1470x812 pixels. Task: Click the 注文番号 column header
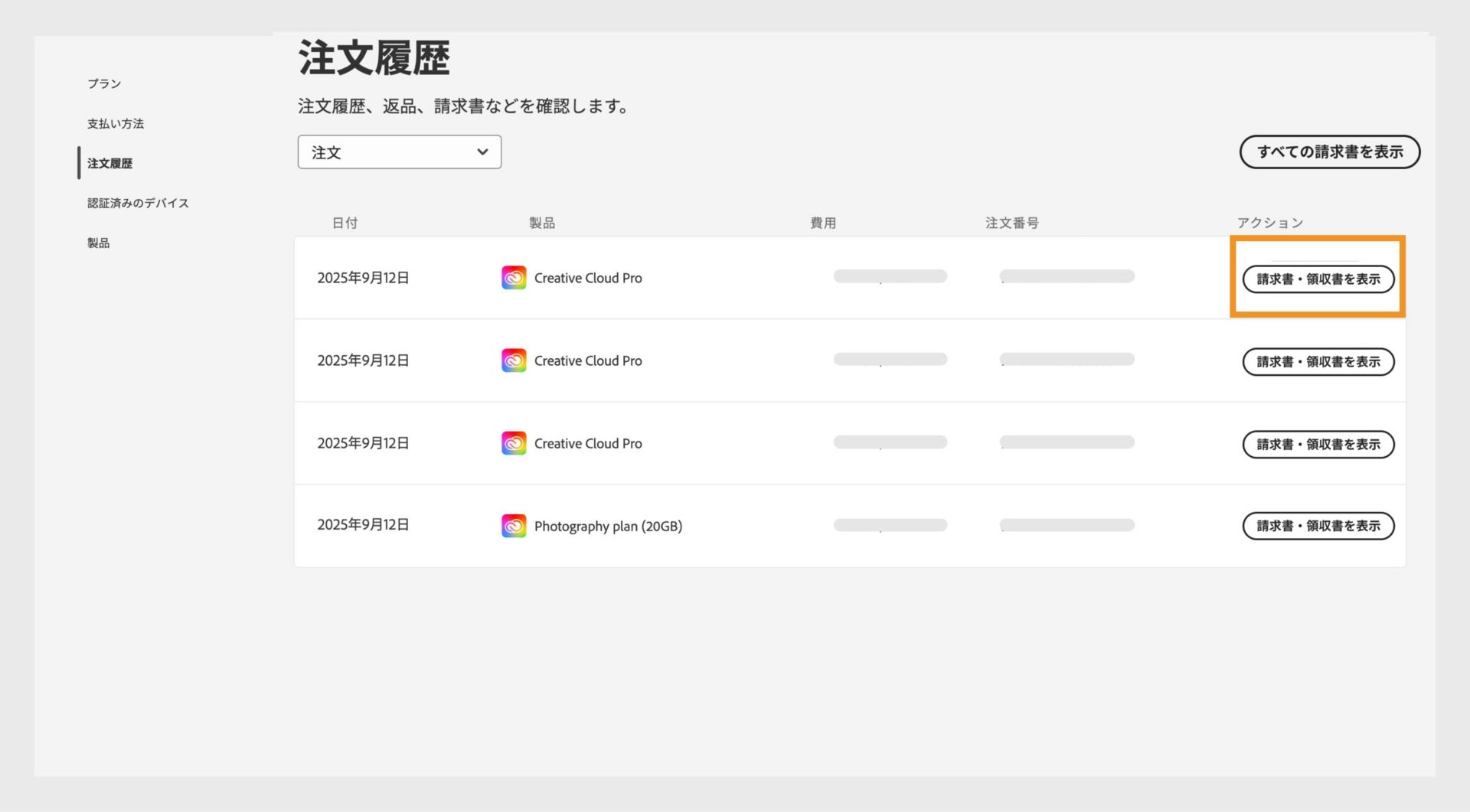click(1012, 223)
